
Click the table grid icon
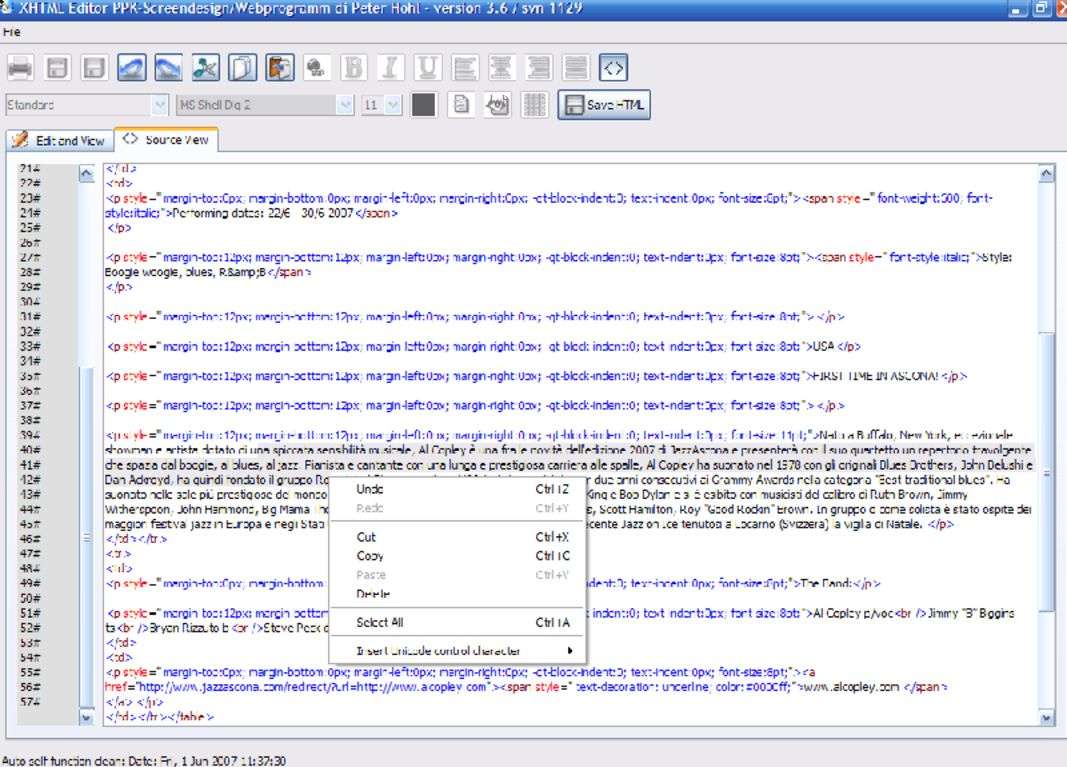click(x=534, y=105)
